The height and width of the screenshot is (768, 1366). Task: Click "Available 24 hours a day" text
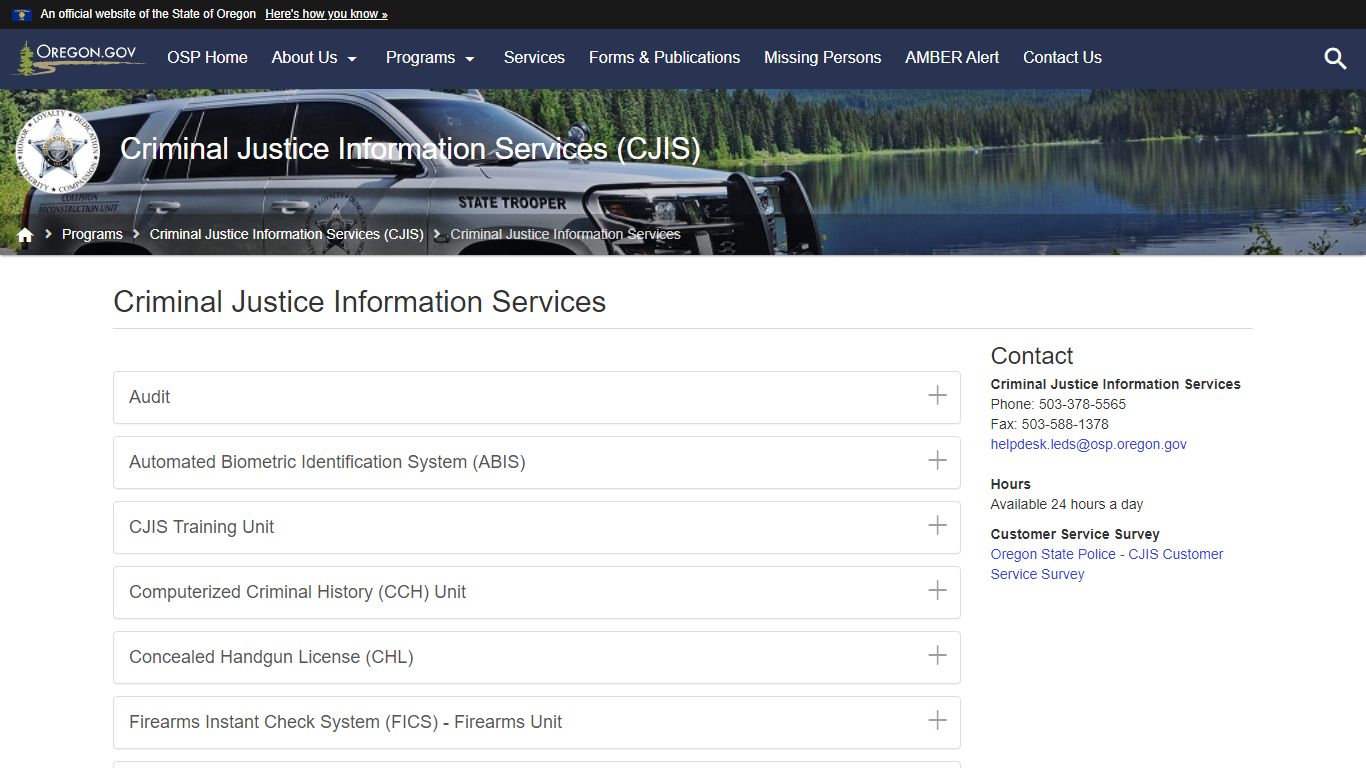(x=1066, y=504)
